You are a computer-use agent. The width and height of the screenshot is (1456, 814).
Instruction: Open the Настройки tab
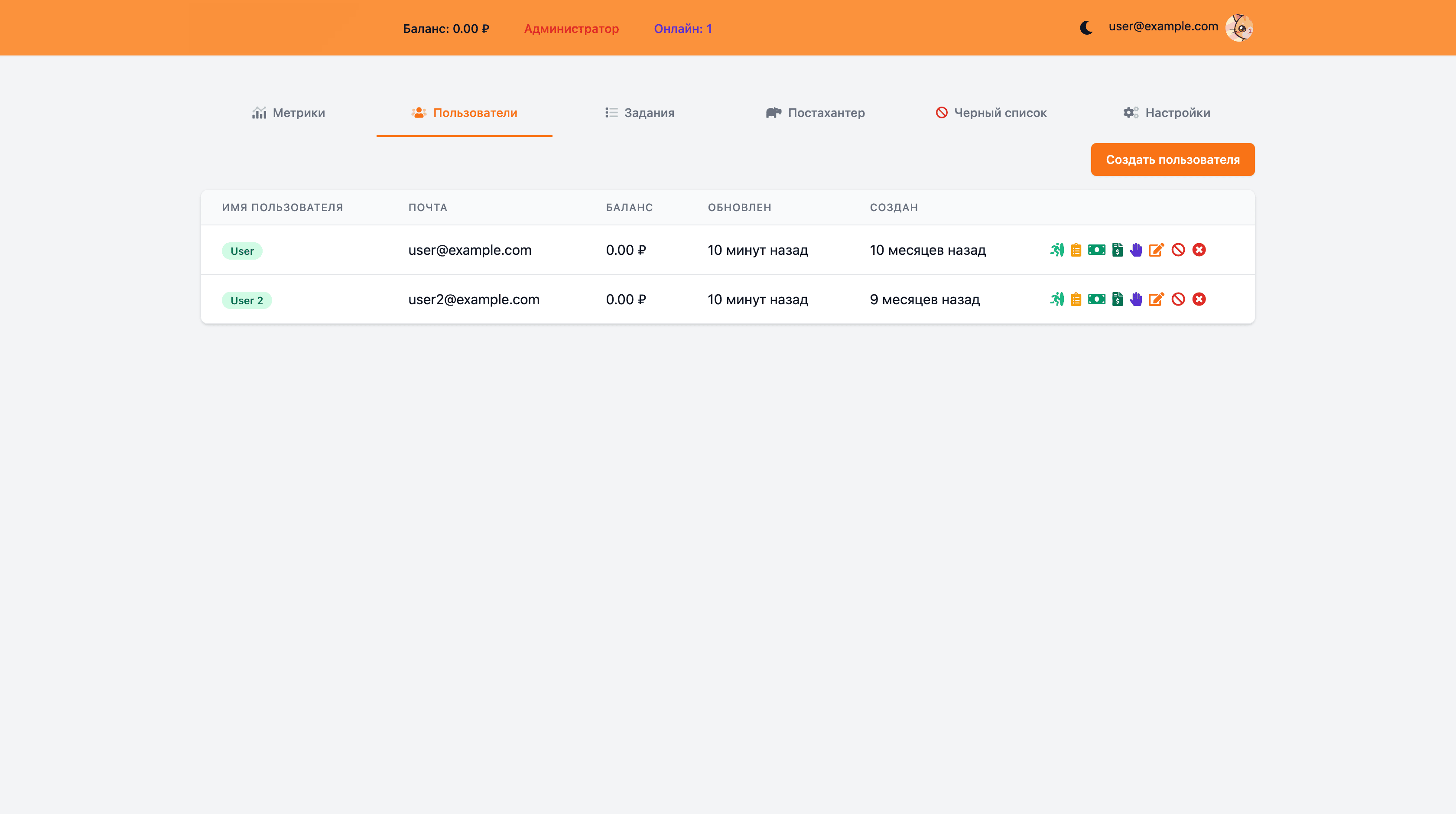click(x=1167, y=113)
